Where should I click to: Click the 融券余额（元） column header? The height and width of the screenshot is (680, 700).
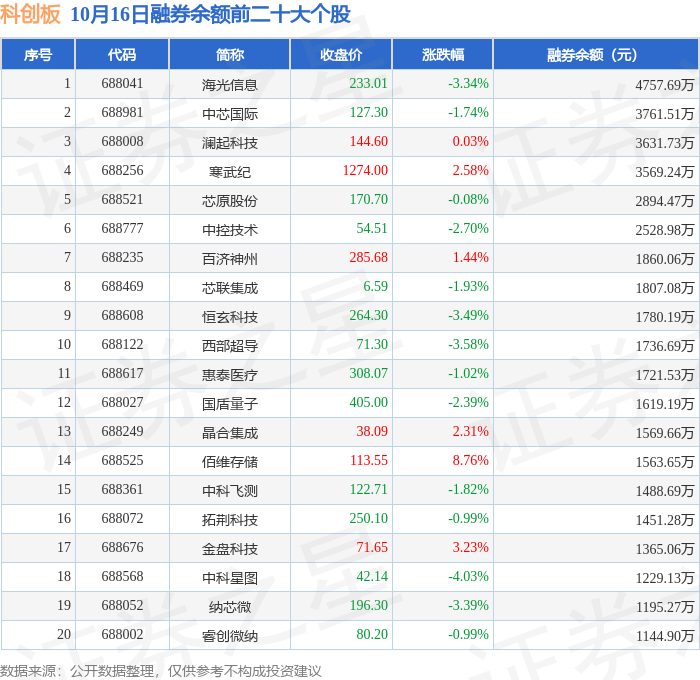(596, 54)
